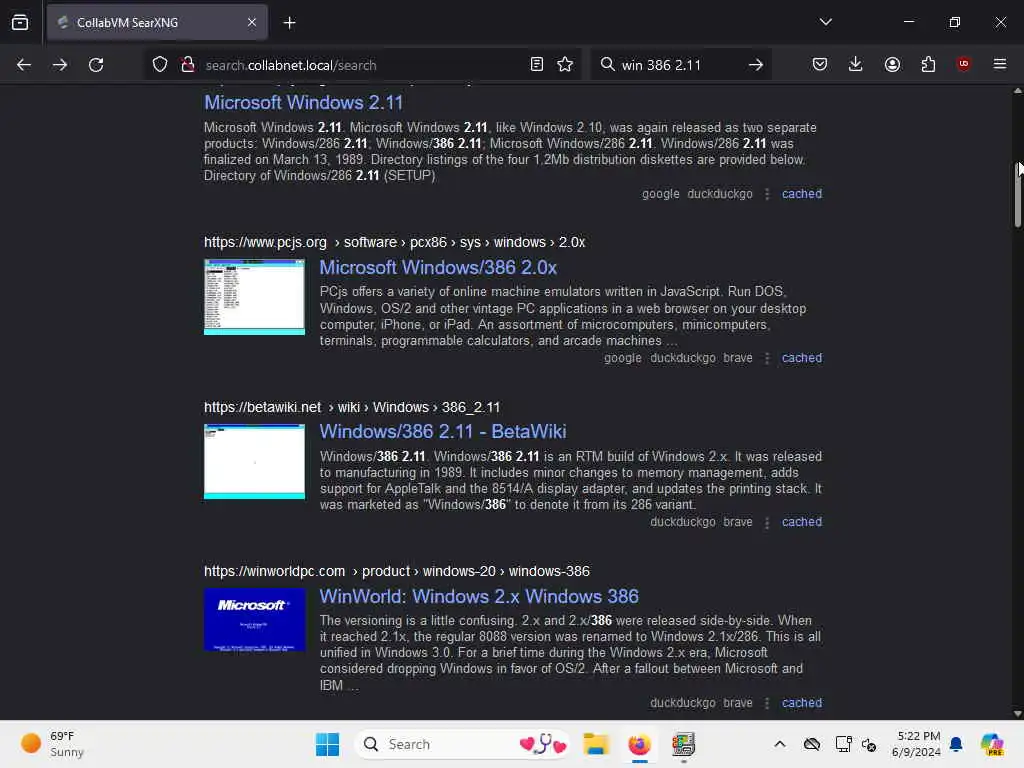Screen dimensions: 1024x768
Task: Open Windows/386 2.11 - BetaWiki result
Action: point(443,432)
